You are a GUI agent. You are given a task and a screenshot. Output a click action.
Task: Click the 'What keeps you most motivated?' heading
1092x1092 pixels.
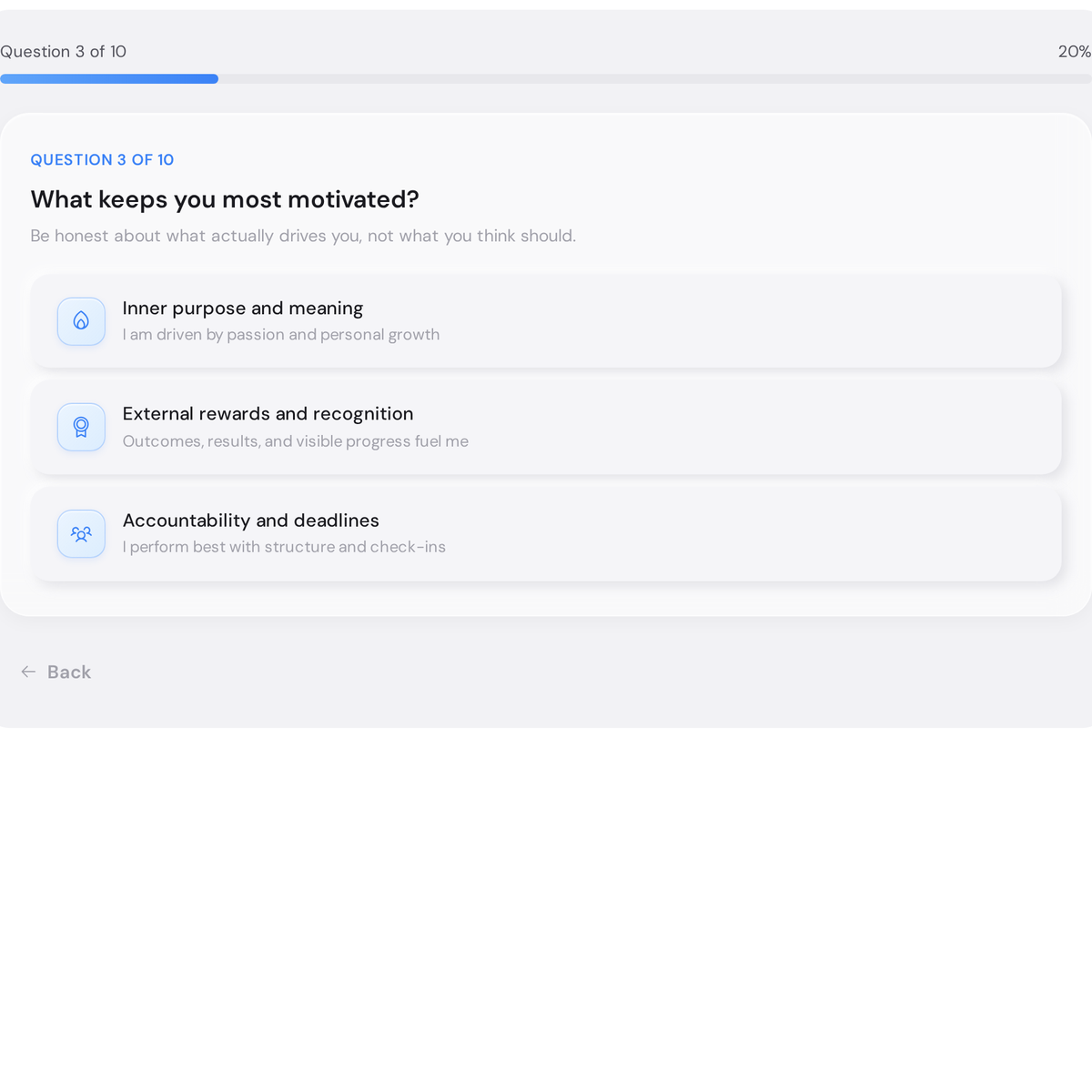pos(225,199)
